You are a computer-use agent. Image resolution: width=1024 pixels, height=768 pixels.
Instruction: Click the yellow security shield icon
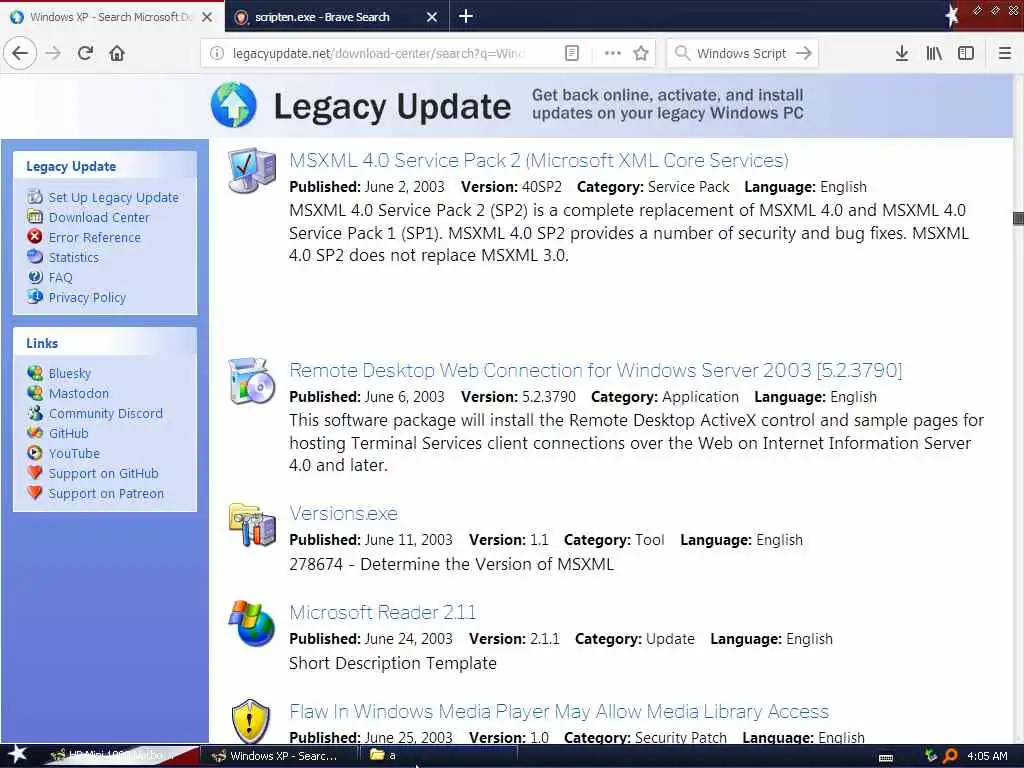click(x=251, y=721)
